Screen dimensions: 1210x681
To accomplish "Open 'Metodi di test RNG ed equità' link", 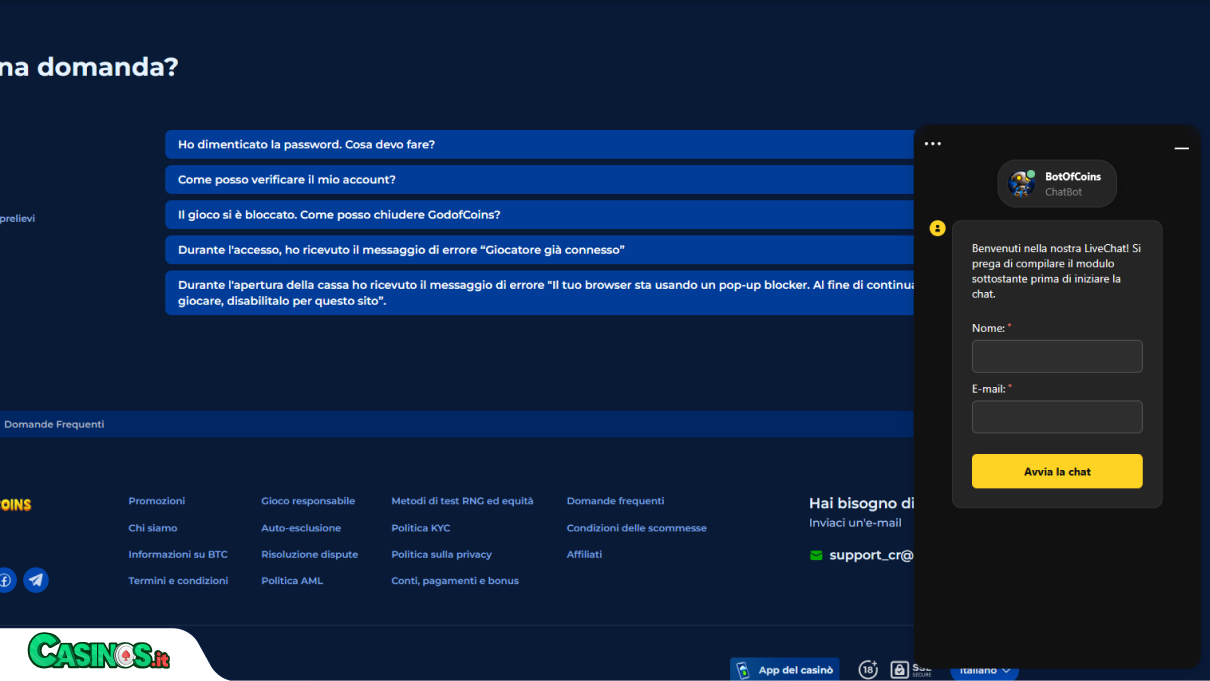I will tap(462, 501).
